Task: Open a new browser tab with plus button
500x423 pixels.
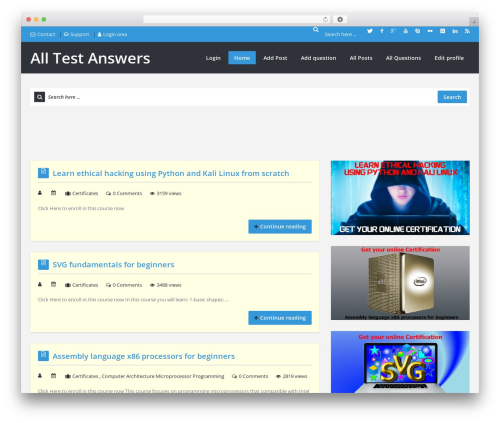Action: coord(474,22)
